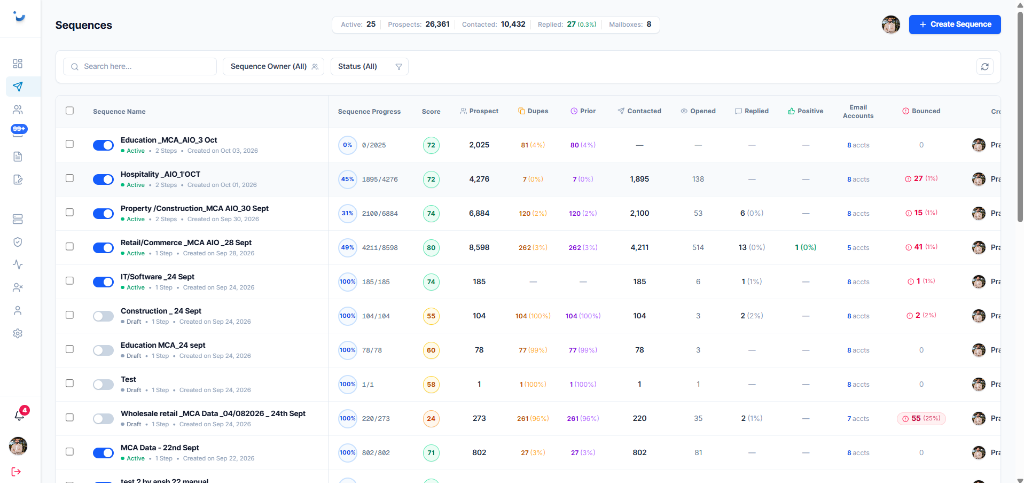Click the Prior column clock header
This screenshot has width=1024, height=483.
[x=583, y=111]
